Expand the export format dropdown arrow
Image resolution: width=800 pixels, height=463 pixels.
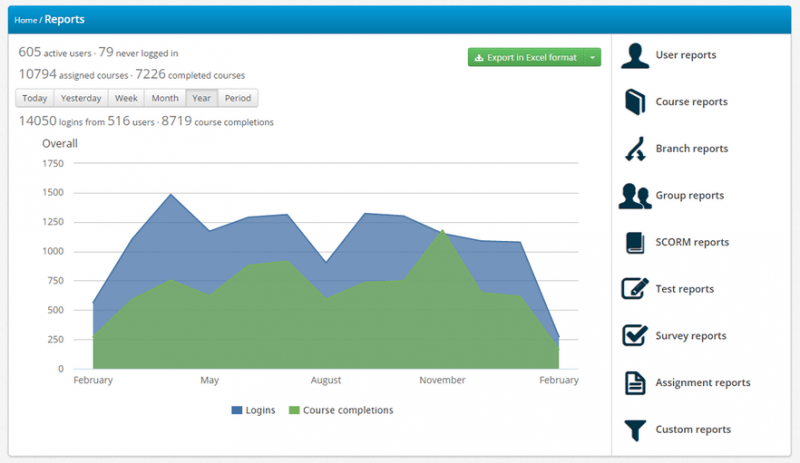pos(593,57)
